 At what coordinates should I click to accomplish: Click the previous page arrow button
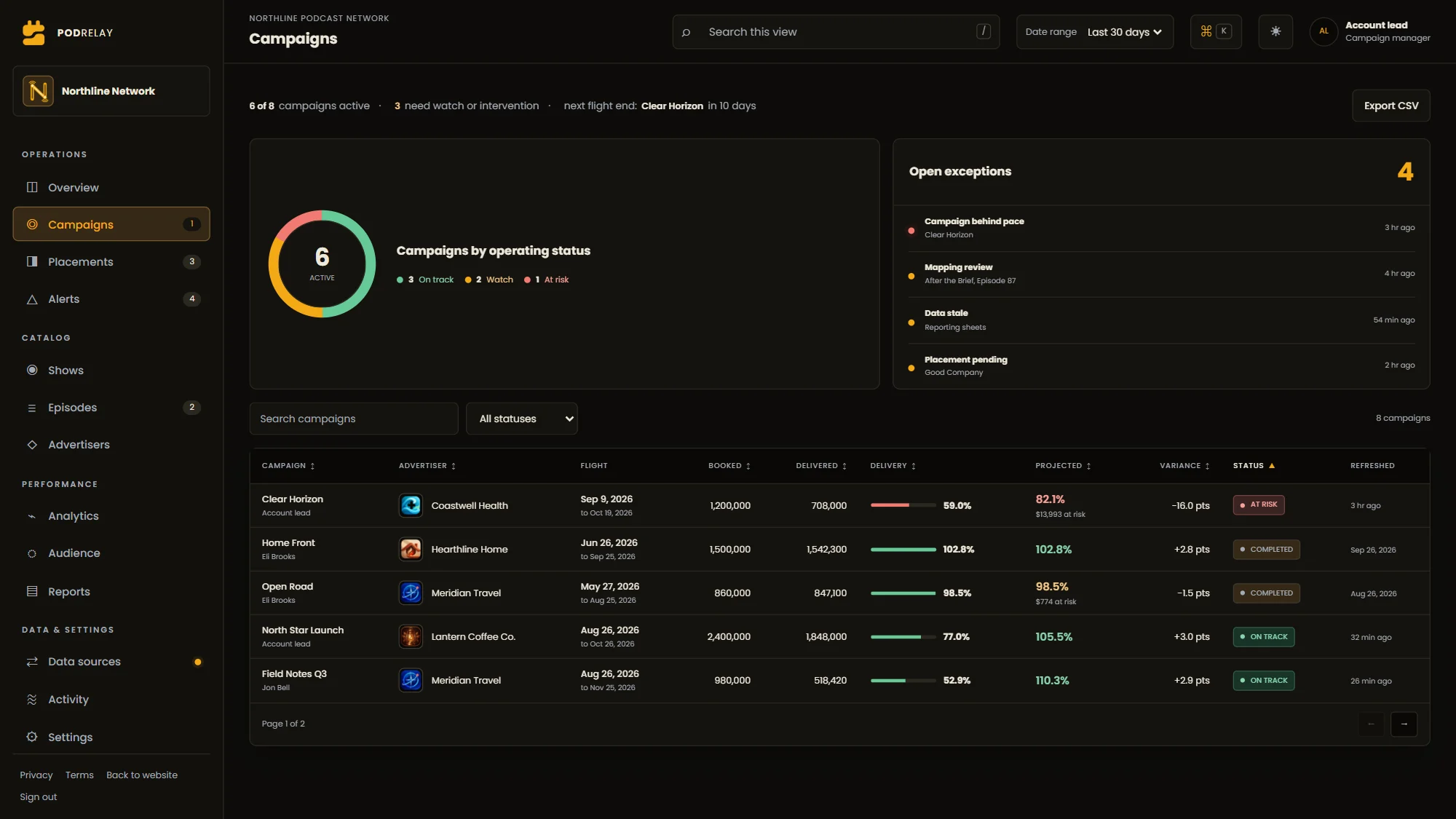(x=1371, y=724)
